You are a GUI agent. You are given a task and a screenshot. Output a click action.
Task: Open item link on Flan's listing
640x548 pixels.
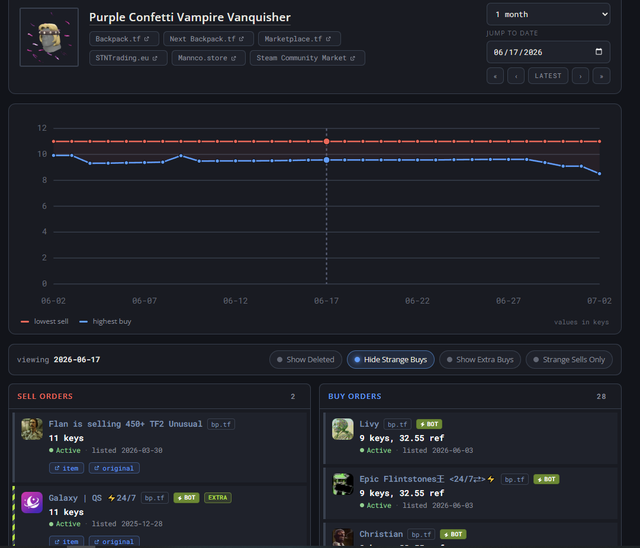click(67, 468)
